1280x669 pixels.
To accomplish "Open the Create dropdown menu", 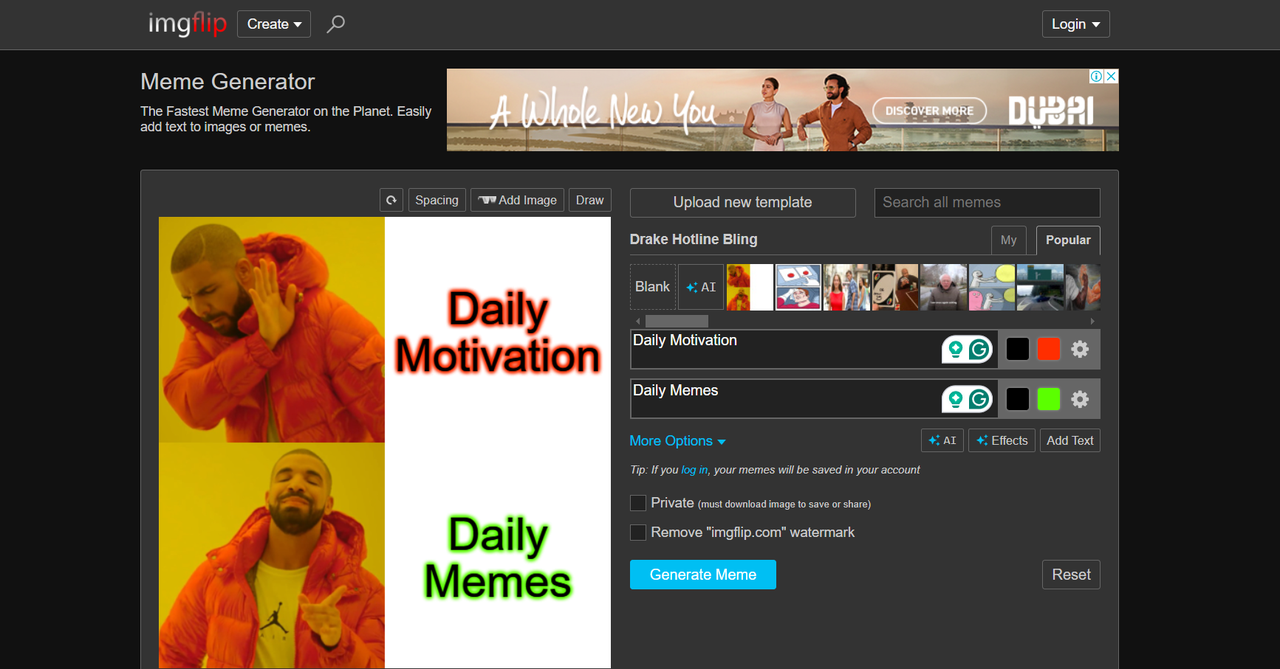I will 274,24.
